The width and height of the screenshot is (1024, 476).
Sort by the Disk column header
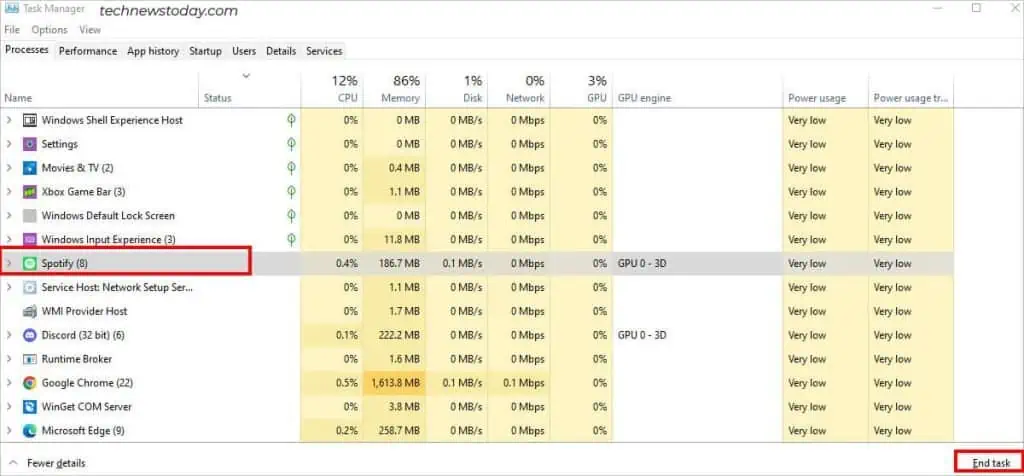coord(456,89)
